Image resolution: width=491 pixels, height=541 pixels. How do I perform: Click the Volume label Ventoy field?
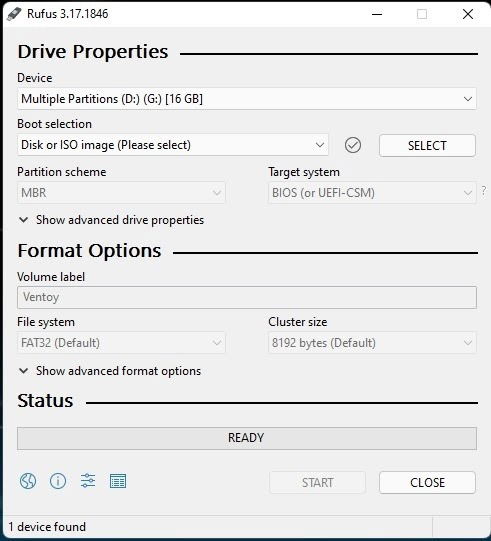247,297
